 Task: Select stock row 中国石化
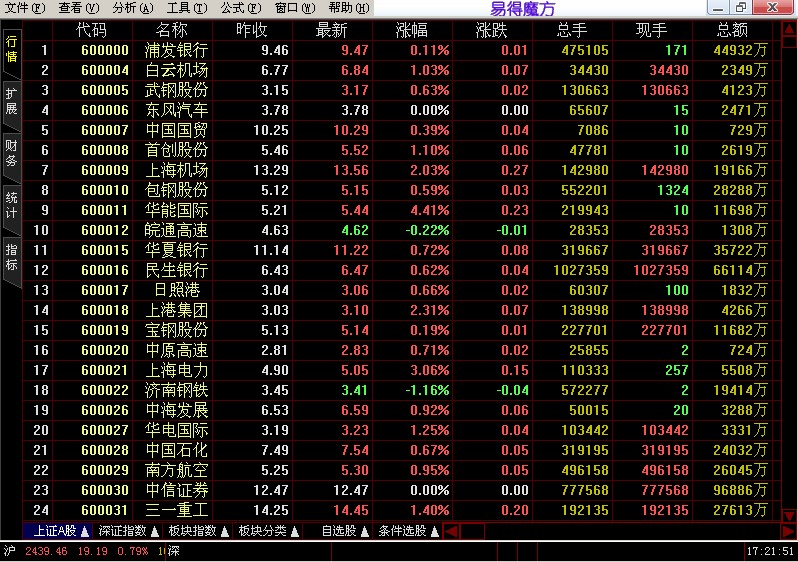401,450
